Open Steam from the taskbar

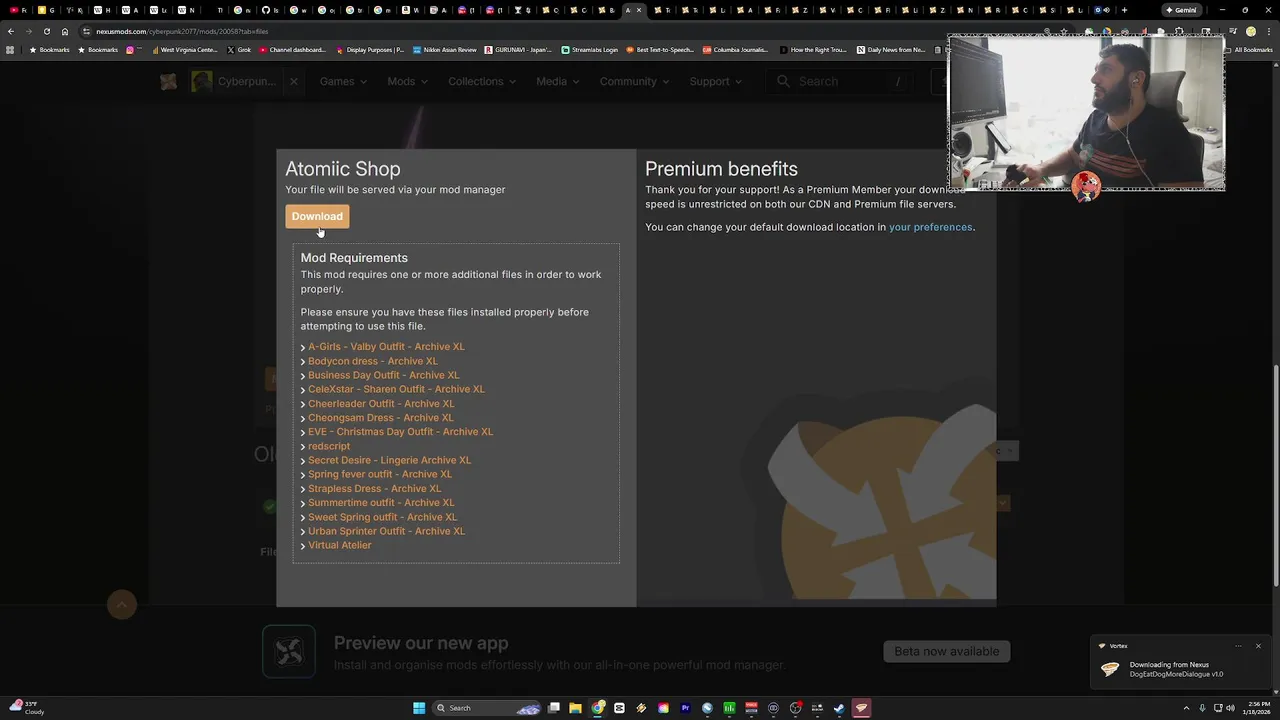839,708
